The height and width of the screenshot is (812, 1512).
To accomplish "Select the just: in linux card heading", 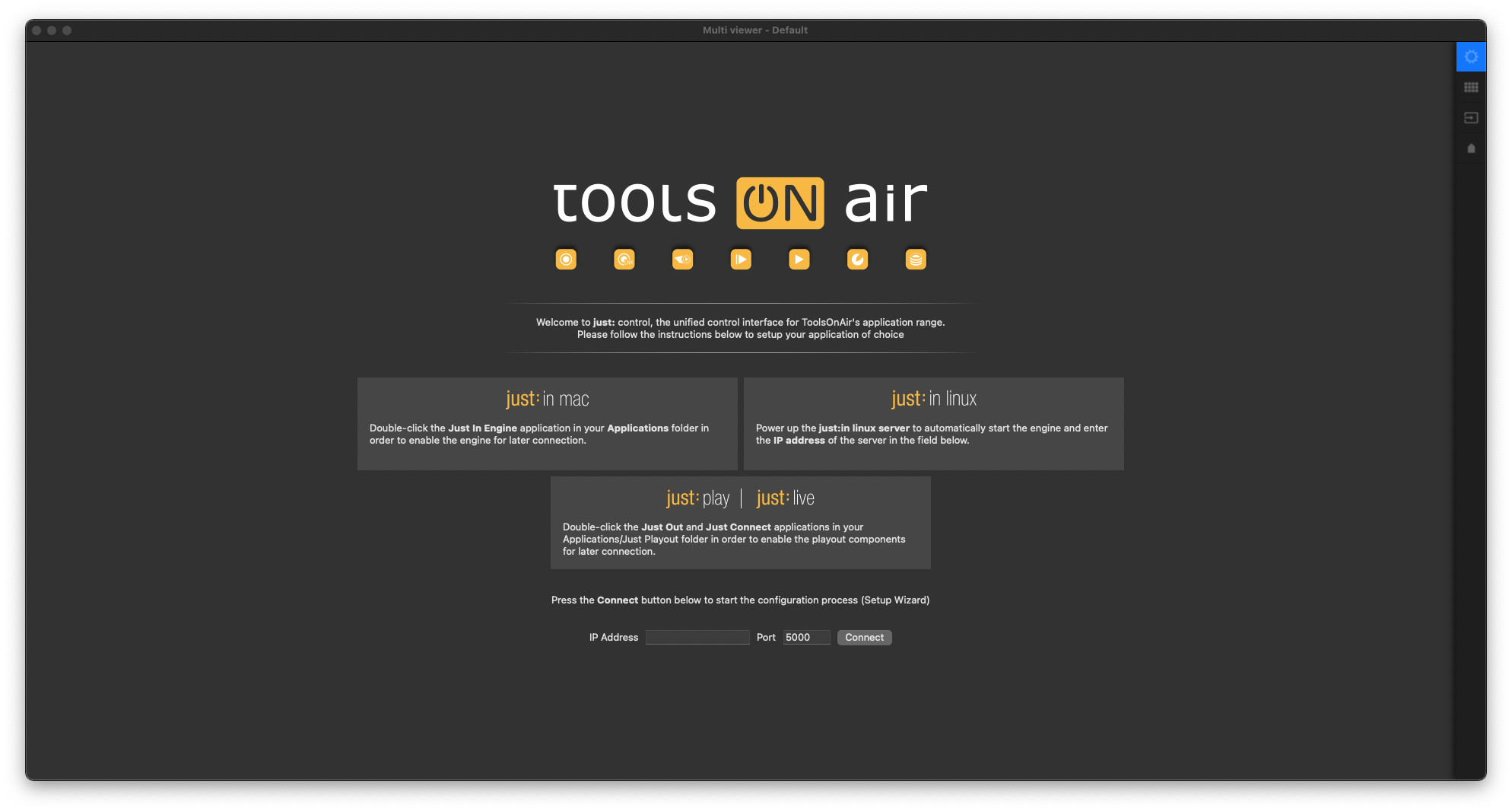I will click(x=934, y=399).
